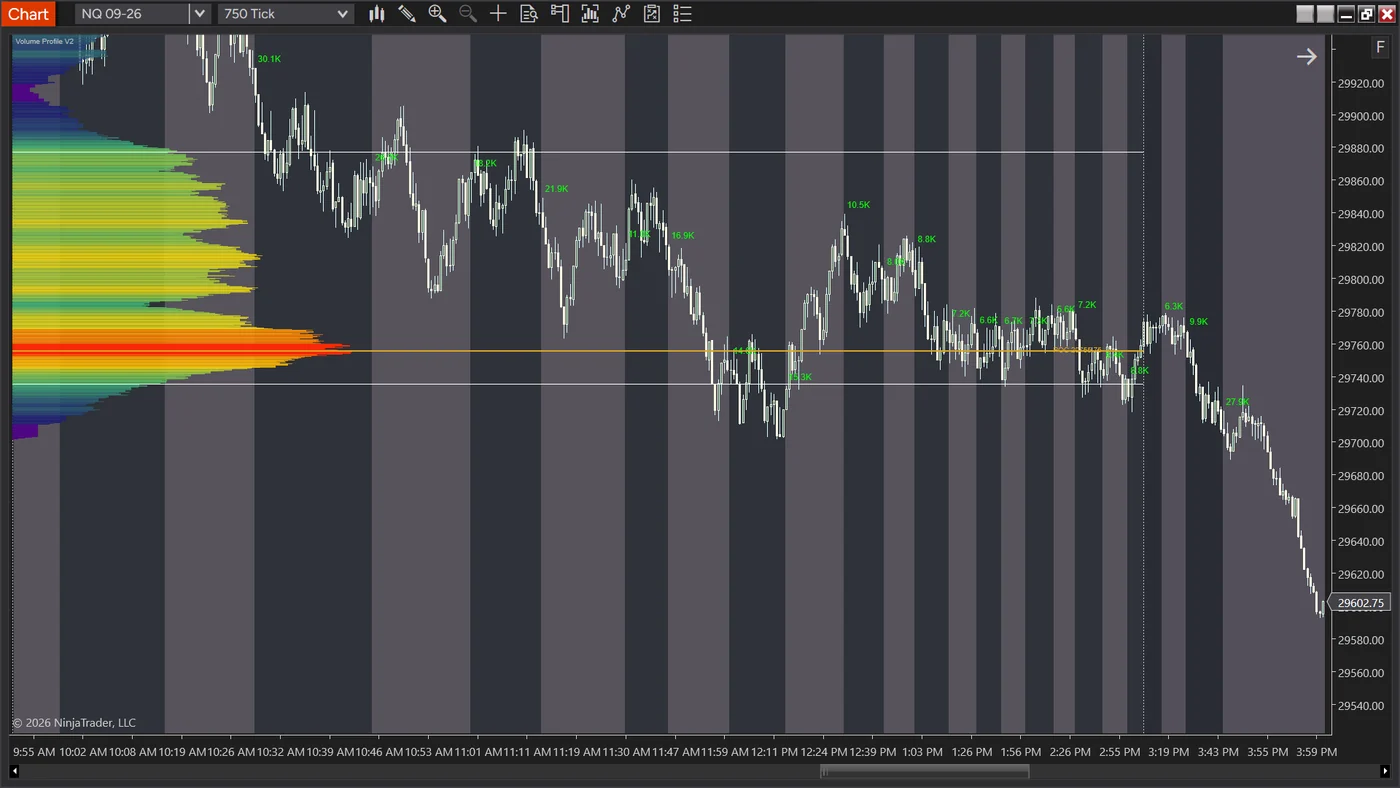
Task: Open the 750 Tick interval dropdown
Action: coord(286,14)
